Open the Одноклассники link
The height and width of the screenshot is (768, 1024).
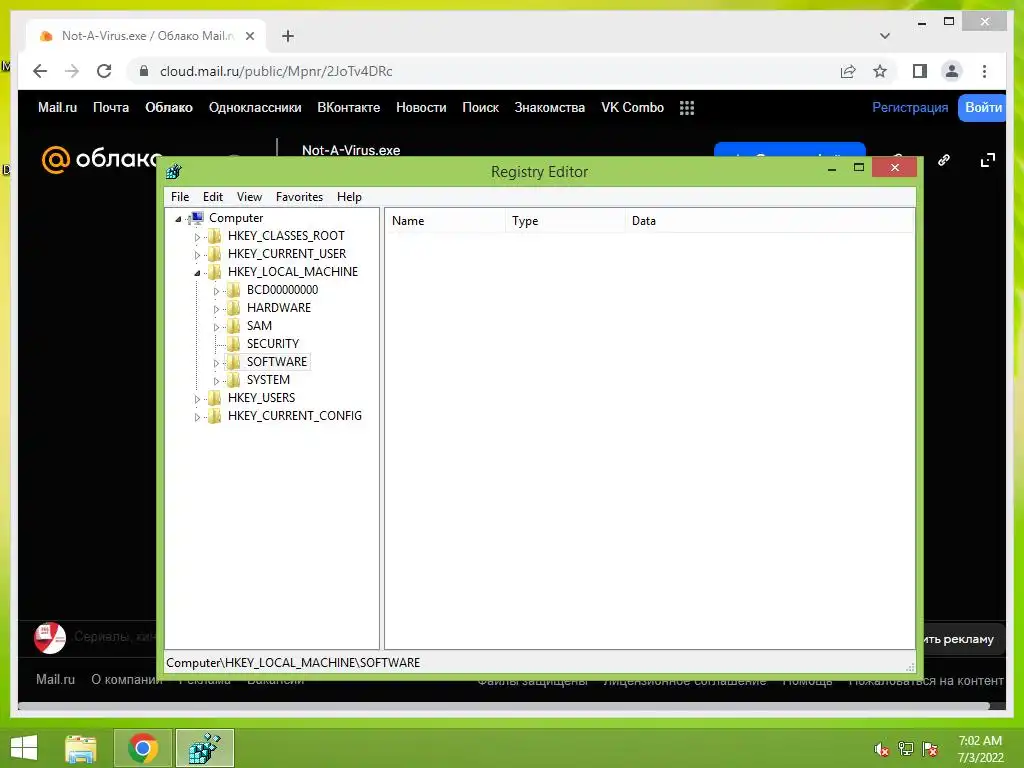click(x=255, y=107)
